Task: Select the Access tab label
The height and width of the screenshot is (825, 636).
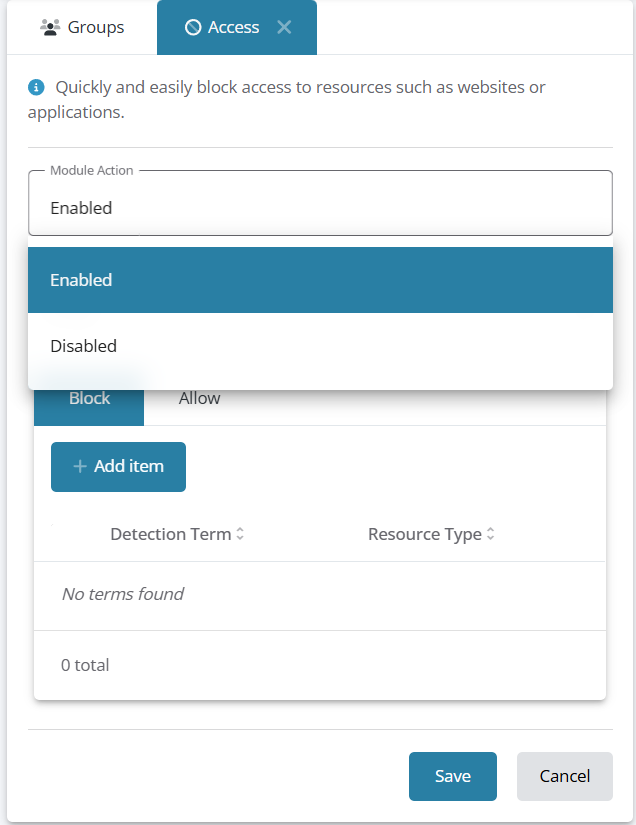Action: (x=234, y=27)
